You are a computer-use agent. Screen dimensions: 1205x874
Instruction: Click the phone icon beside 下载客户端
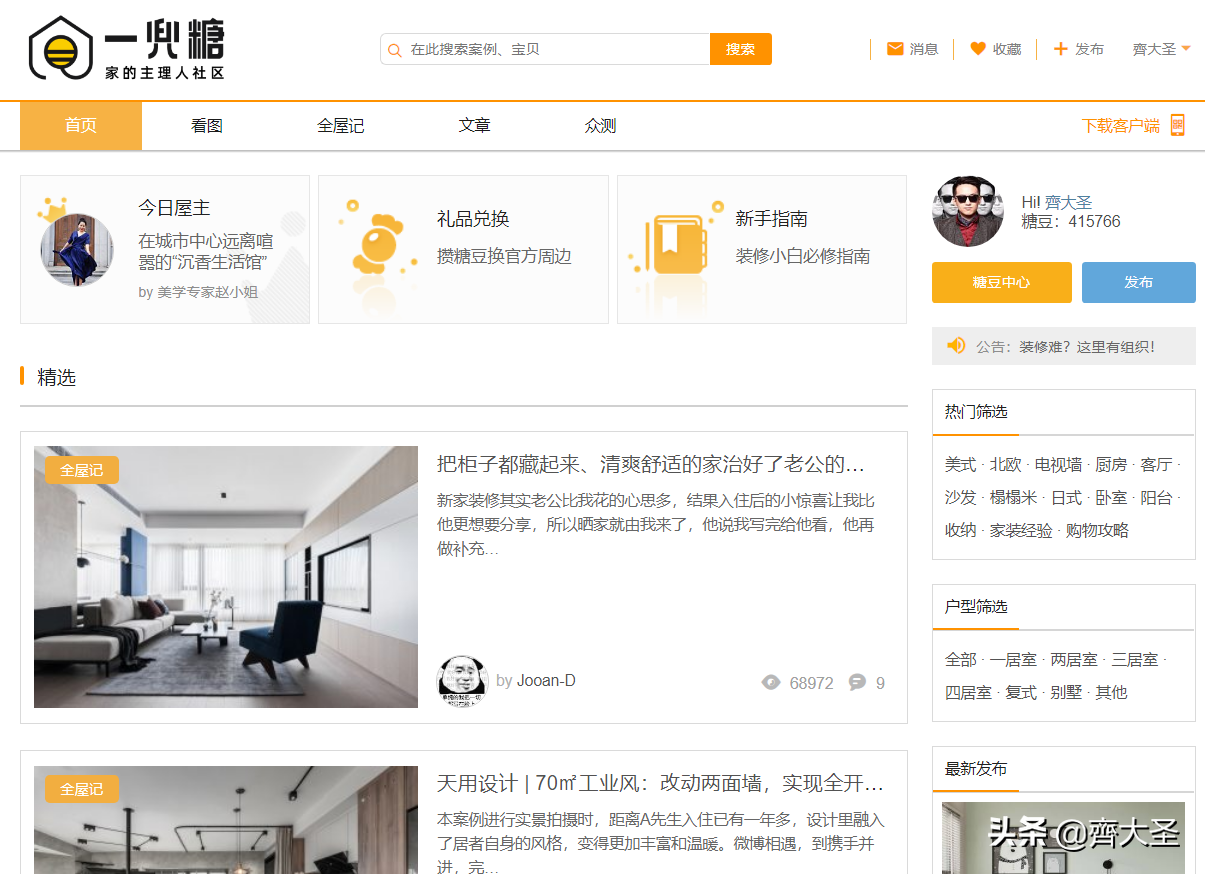[x=1177, y=125]
